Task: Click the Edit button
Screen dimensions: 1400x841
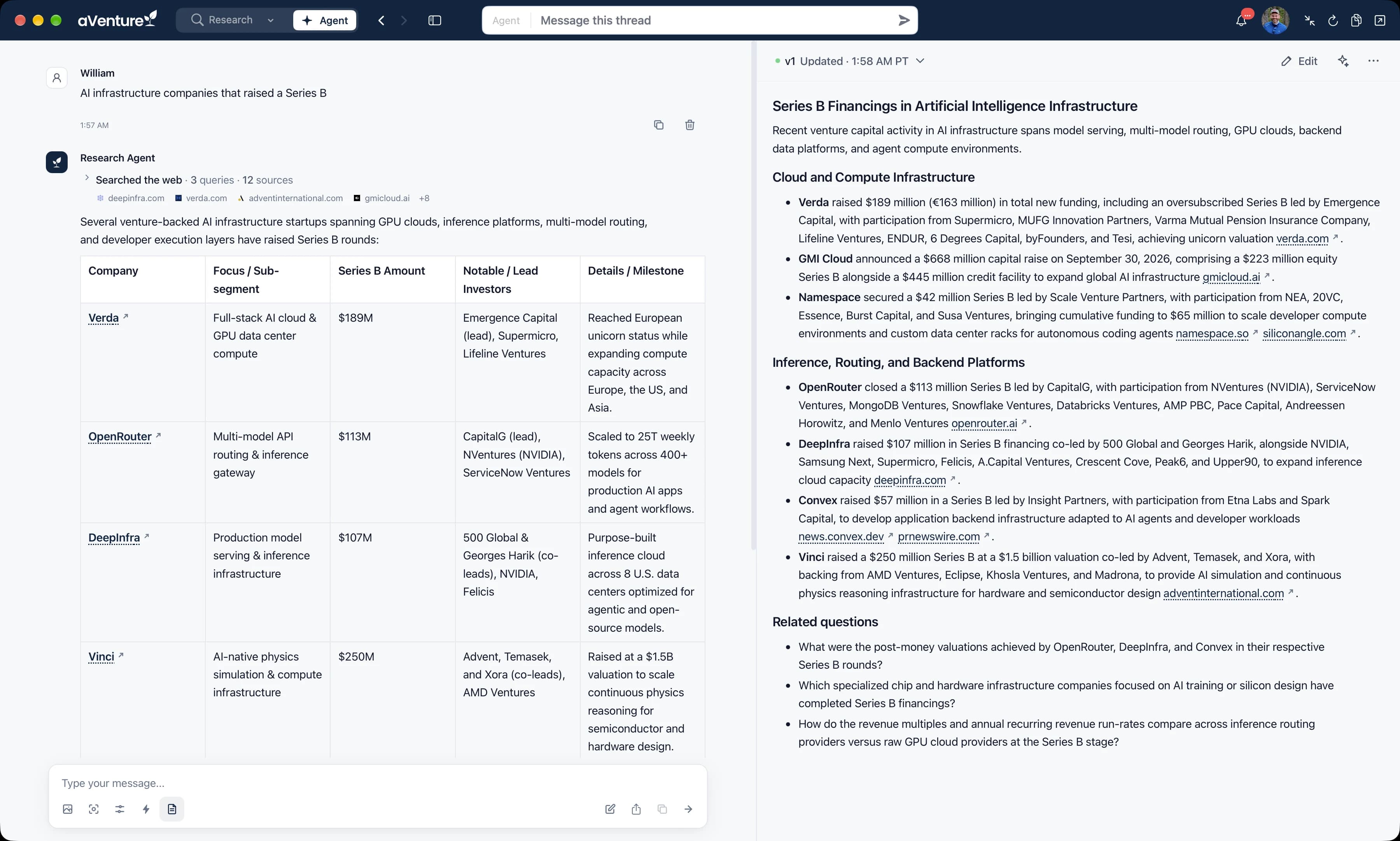Action: pyautogui.click(x=1299, y=61)
